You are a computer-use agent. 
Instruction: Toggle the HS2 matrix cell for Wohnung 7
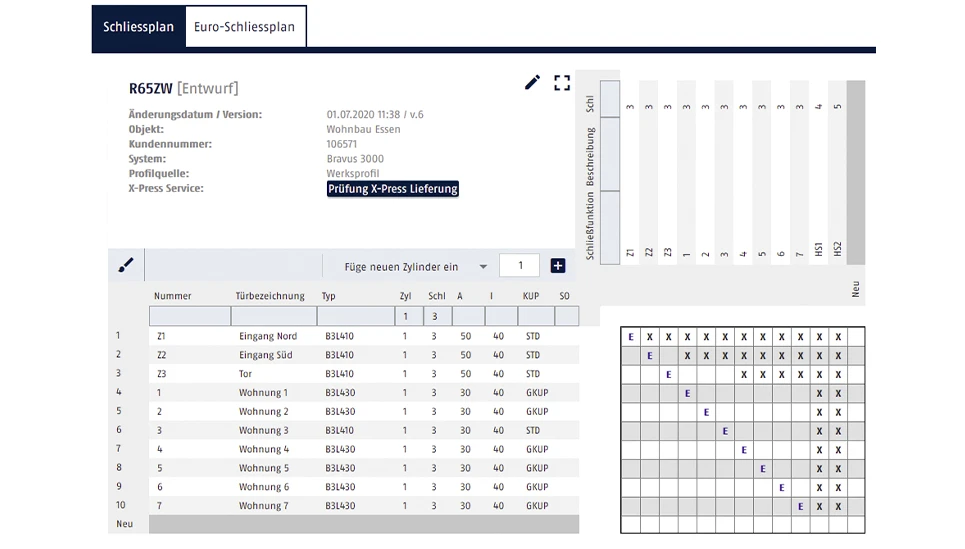coord(838,506)
